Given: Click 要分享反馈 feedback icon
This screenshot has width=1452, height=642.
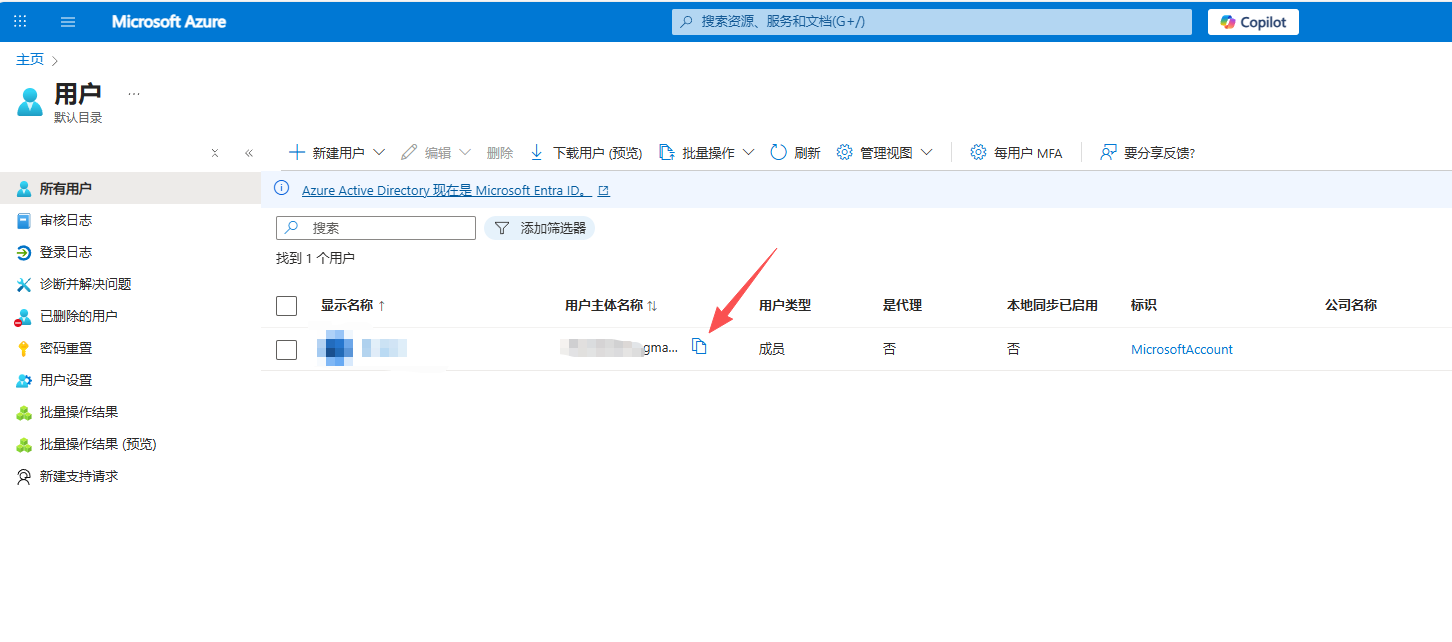Looking at the screenshot, I should click(x=1108, y=153).
